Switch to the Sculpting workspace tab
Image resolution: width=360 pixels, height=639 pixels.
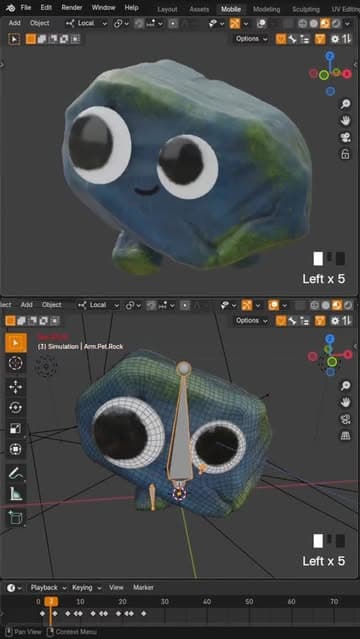click(x=306, y=9)
